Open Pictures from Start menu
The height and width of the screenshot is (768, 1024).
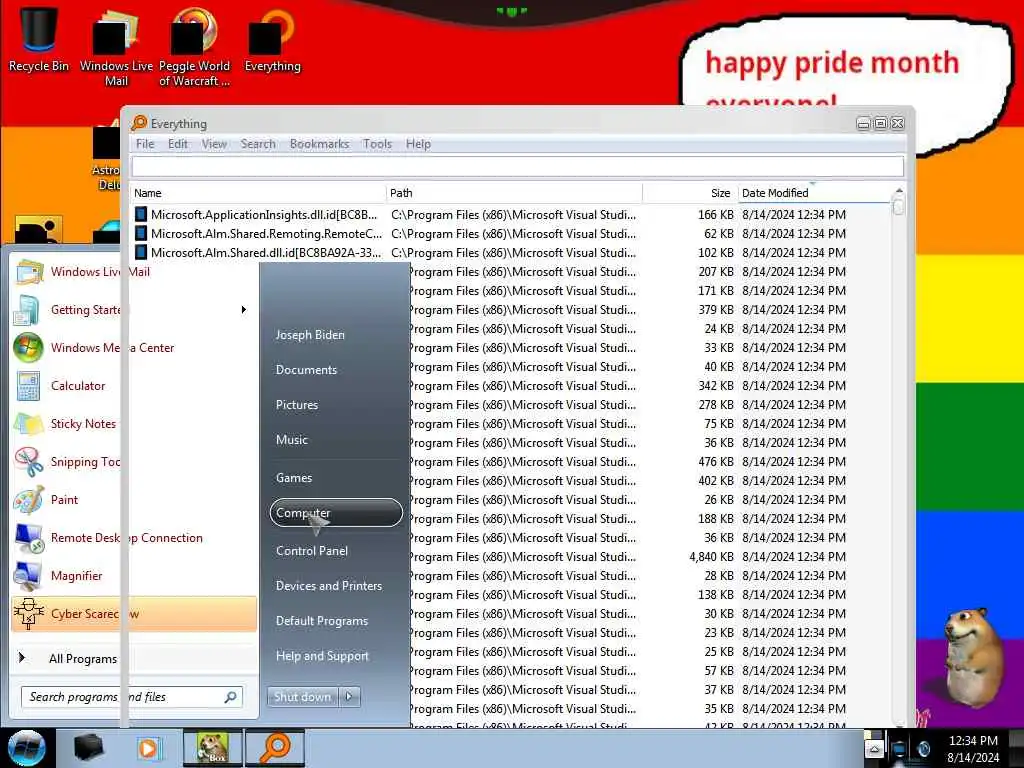pyautogui.click(x=297, y=405)
